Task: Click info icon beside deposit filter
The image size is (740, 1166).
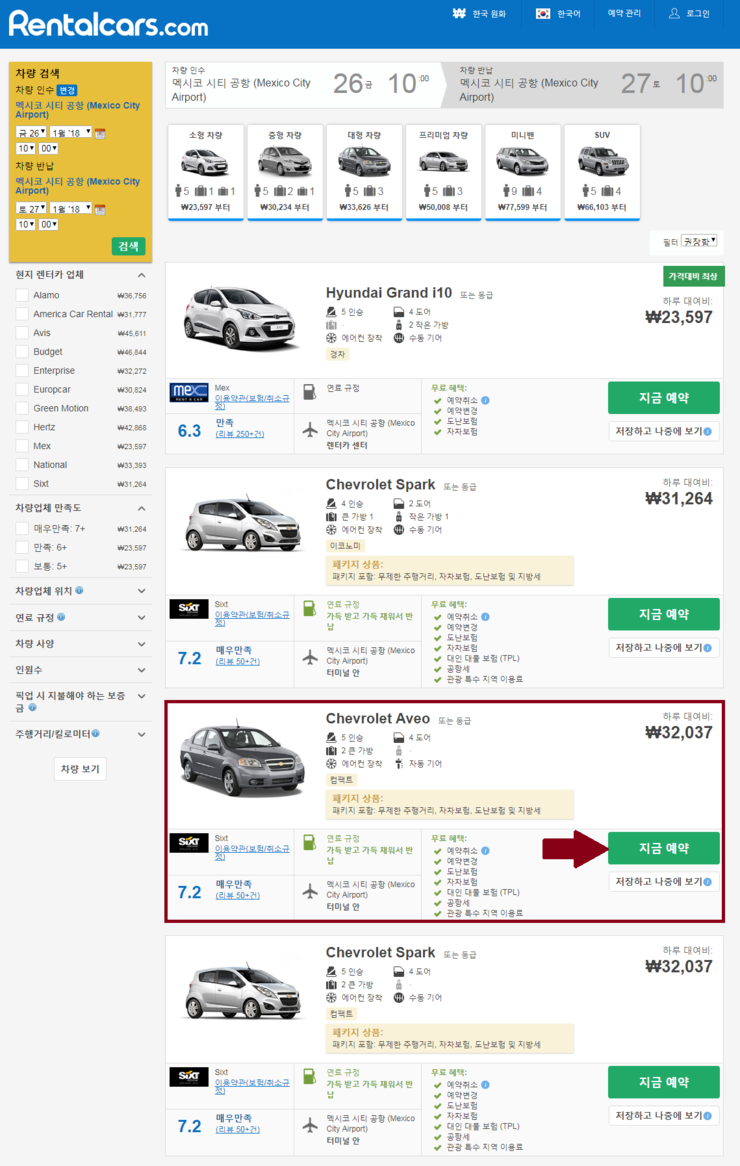Action: click(32, 707)
